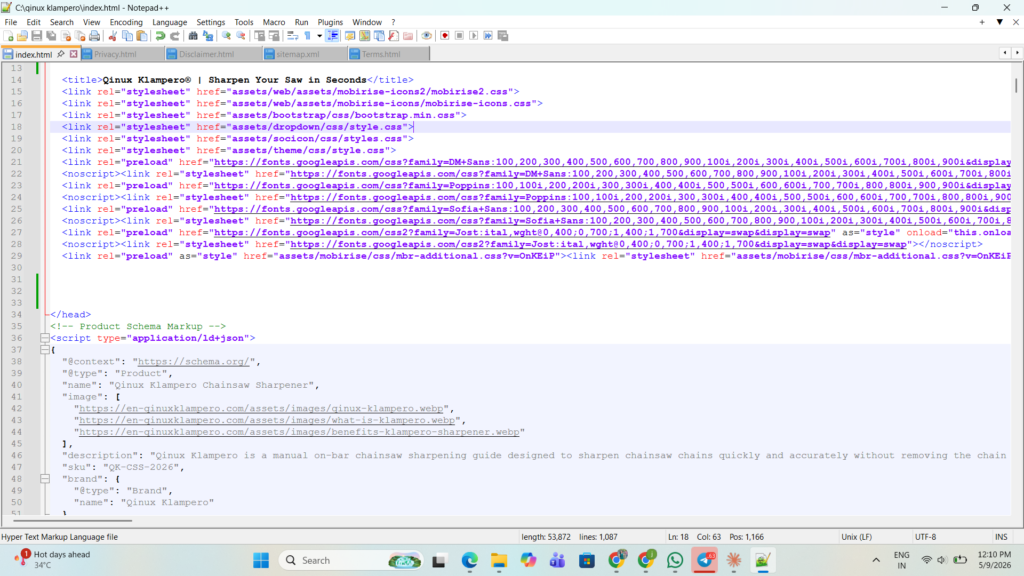Collapse the script block at line 36
The height and width of the screenshot is (576, 1024).
[x=44, y=338]
